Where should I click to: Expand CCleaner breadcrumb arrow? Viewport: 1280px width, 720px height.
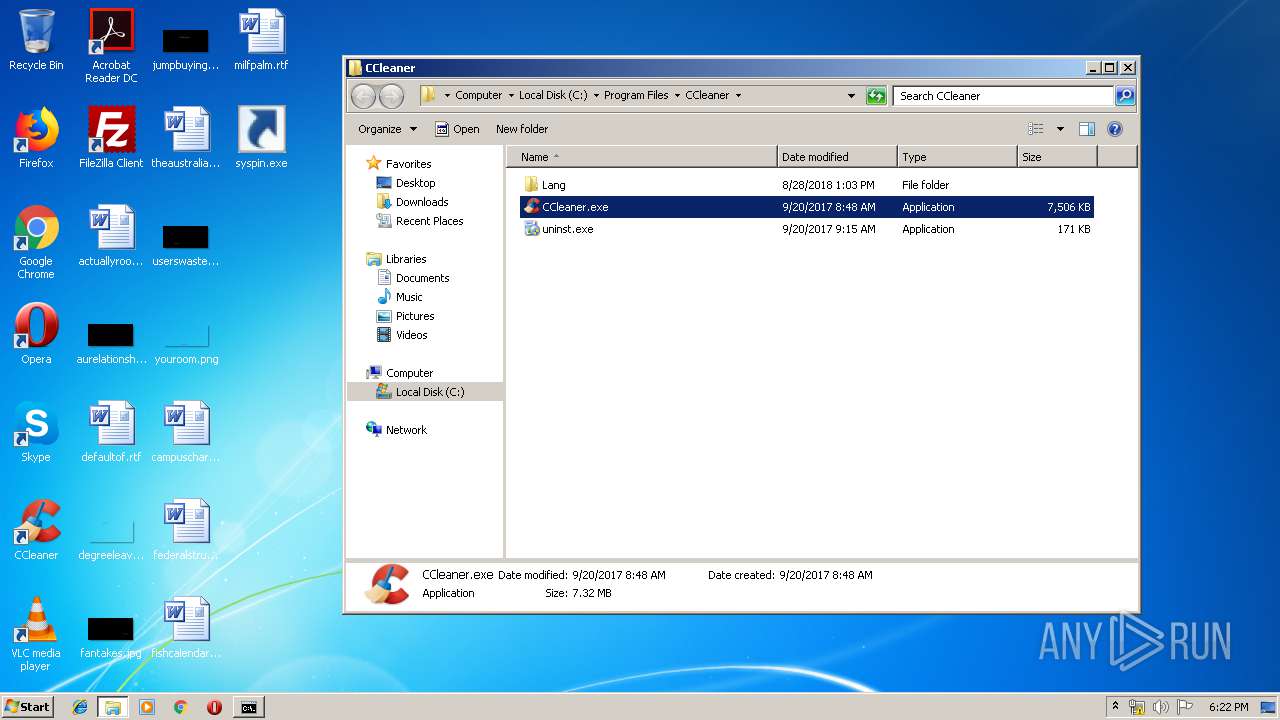coord(738,96)
